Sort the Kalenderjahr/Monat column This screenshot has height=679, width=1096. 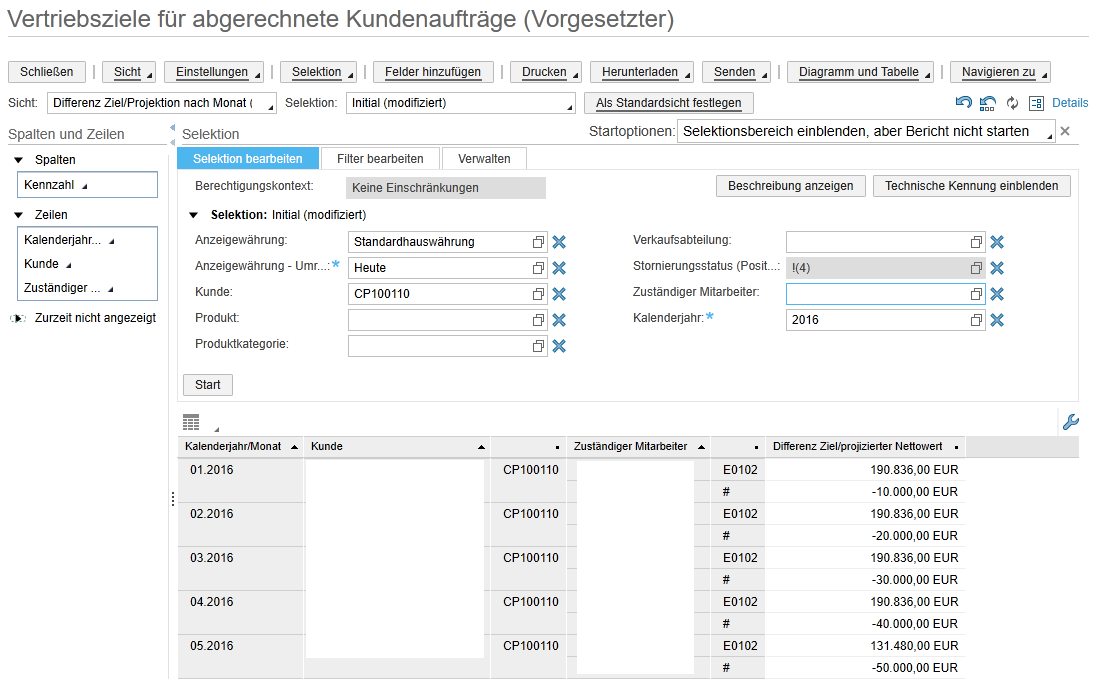pyautogui.click(x=294, y=447)
